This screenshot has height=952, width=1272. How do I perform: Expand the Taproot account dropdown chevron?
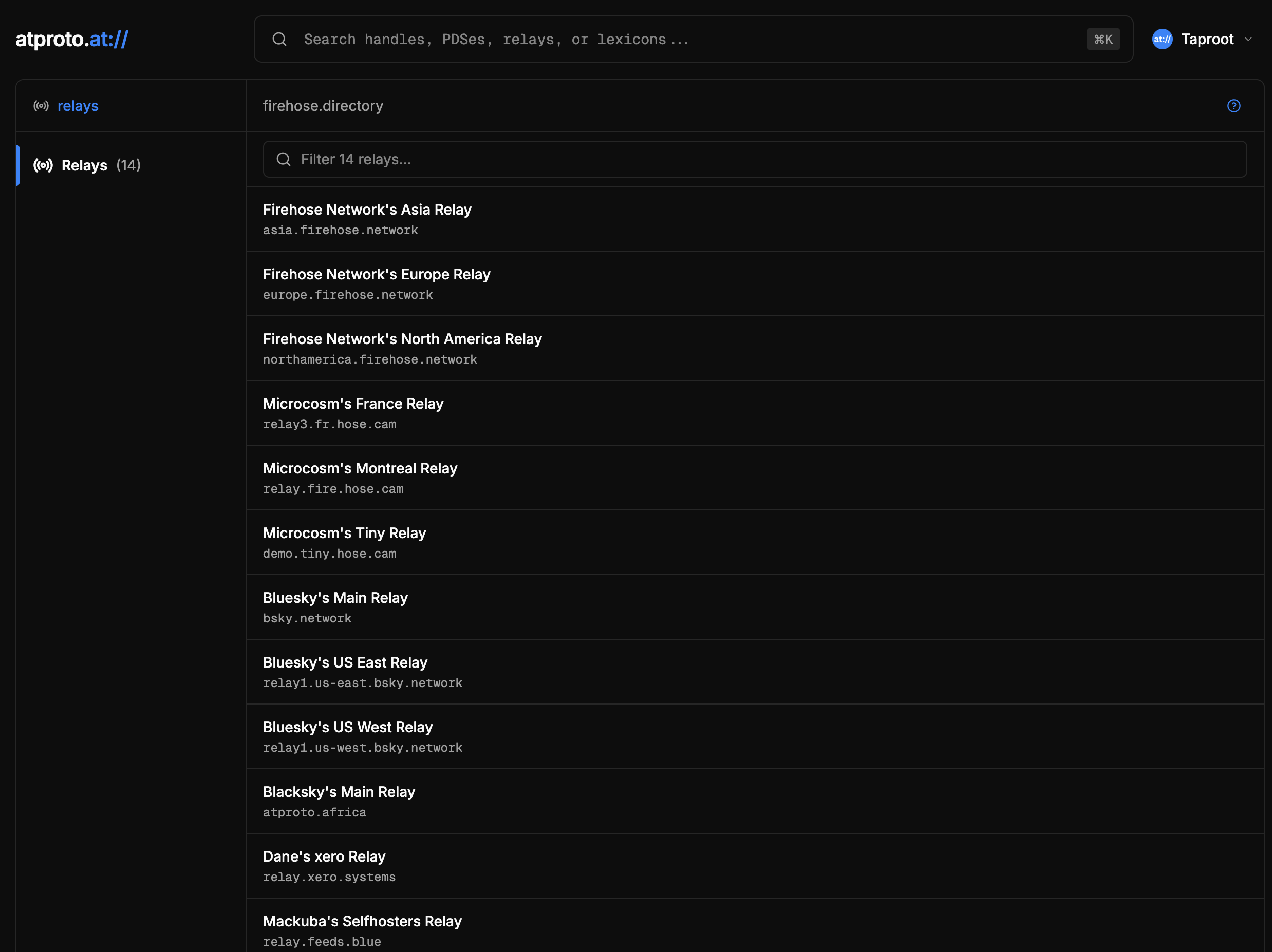pos(1248,39)
